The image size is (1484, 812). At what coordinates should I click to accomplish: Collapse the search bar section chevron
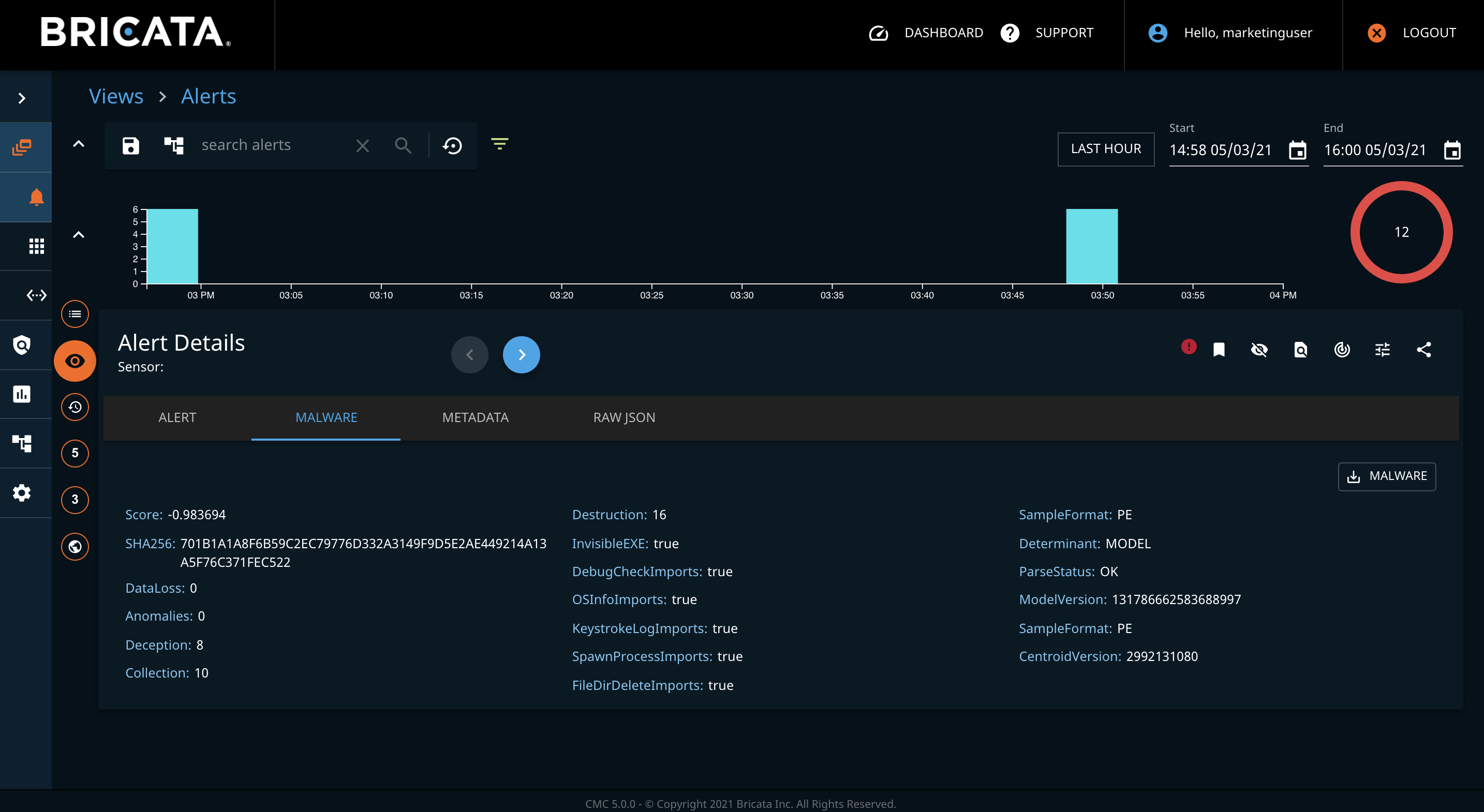tap(78, 144)
